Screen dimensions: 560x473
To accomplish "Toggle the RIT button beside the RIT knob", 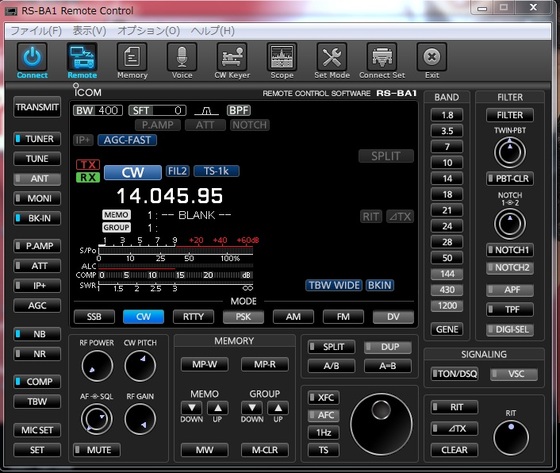I will [454, 407].
